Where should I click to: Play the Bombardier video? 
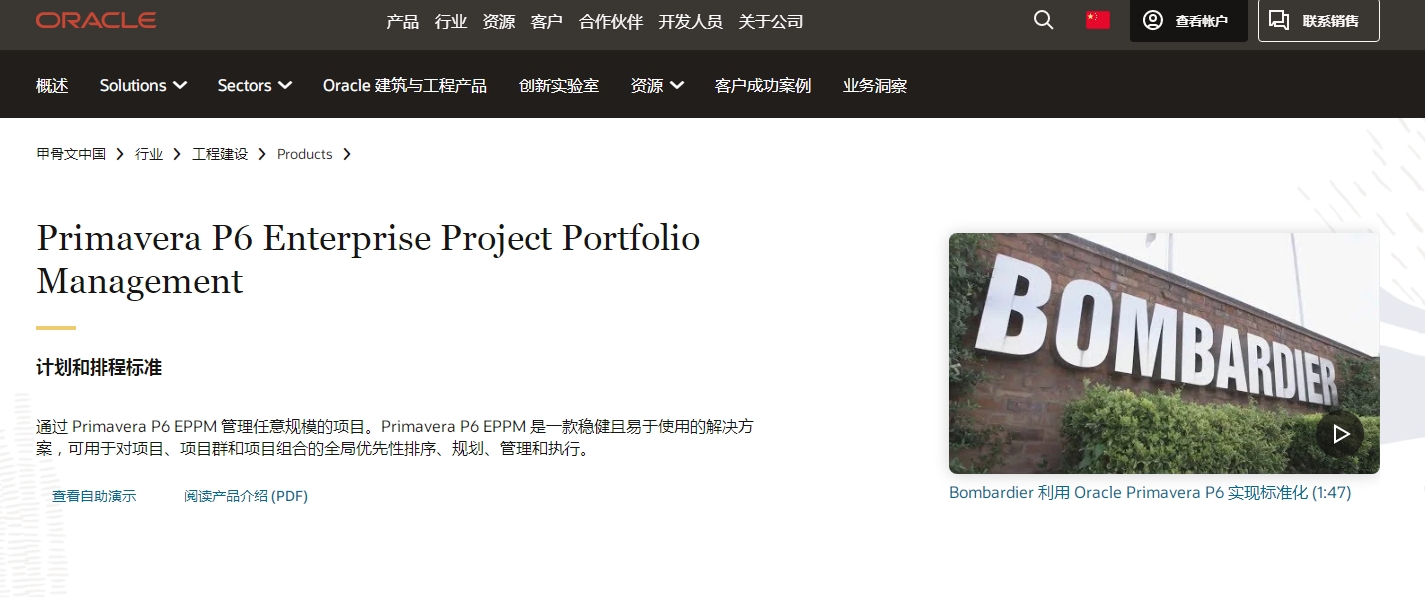pyautogui.click(x=1340, y=434)
